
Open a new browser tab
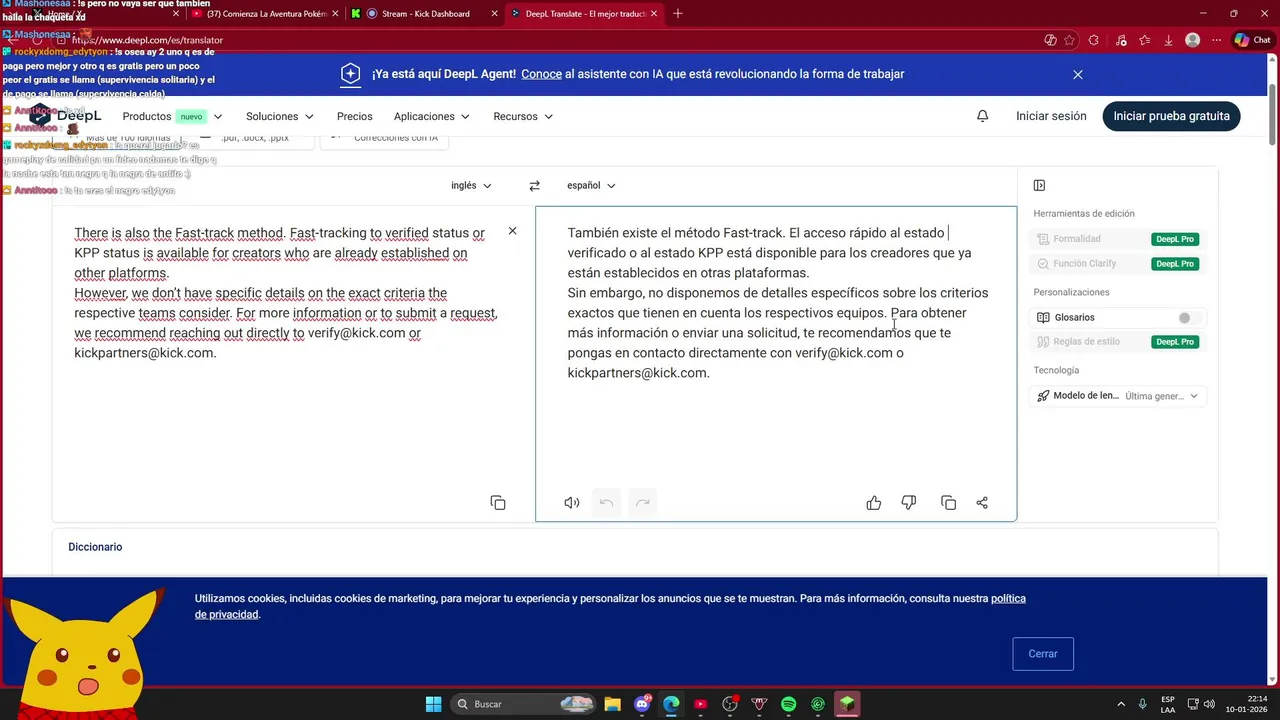tap(678, 13)
